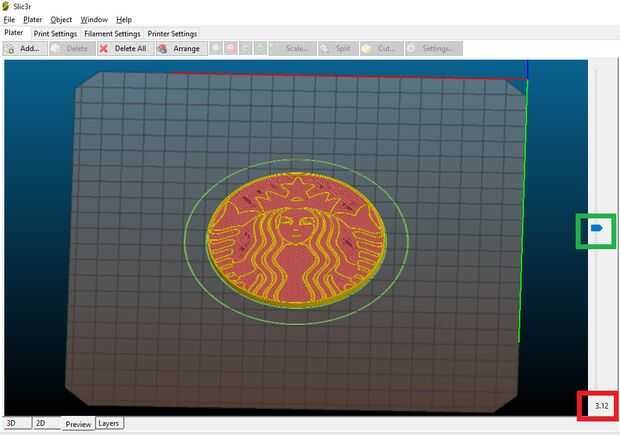Click the 3.12 layer height value

(x=601, y=406)
